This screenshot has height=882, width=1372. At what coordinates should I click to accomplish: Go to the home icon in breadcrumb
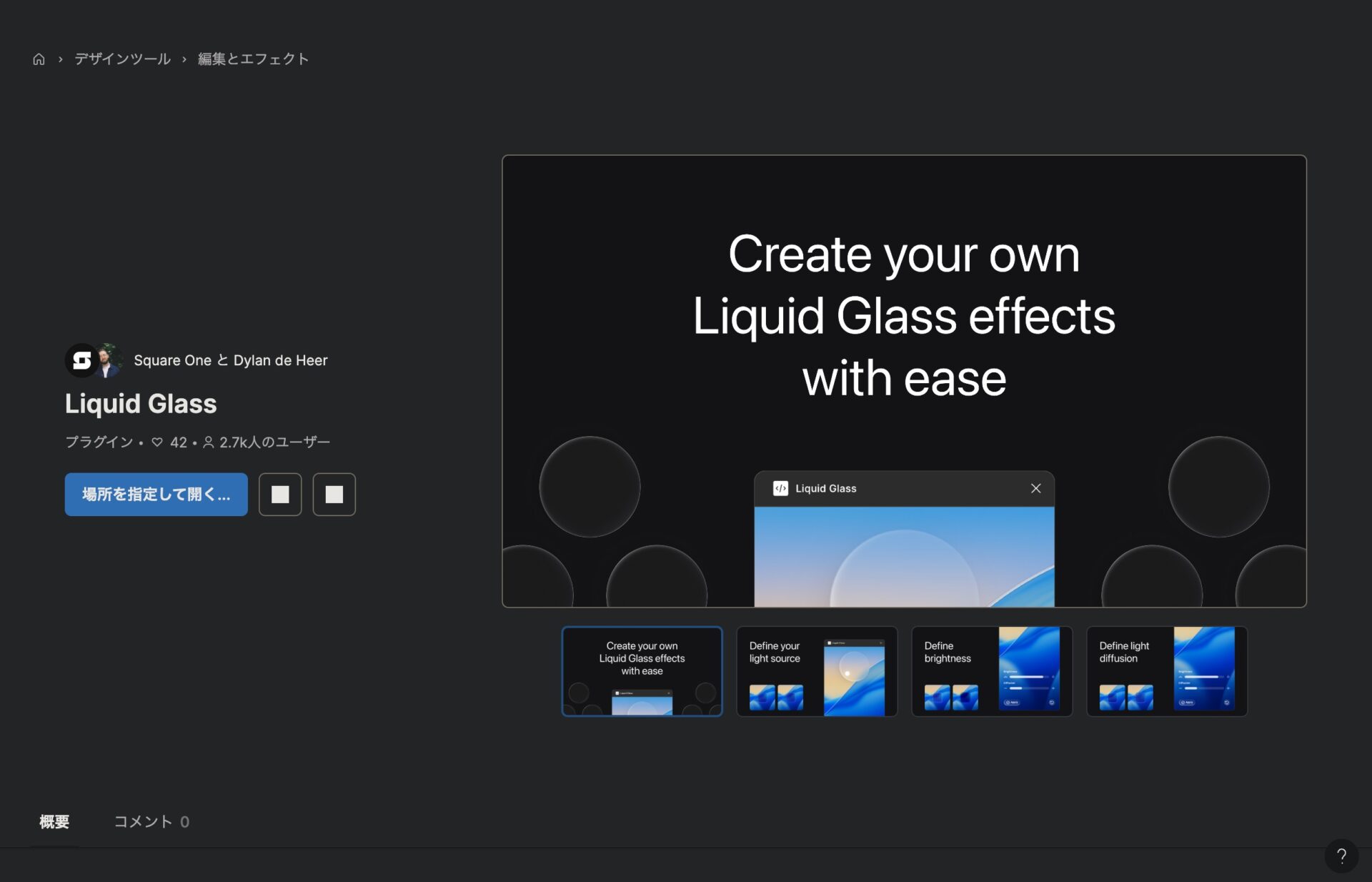[x=39, y=59]
